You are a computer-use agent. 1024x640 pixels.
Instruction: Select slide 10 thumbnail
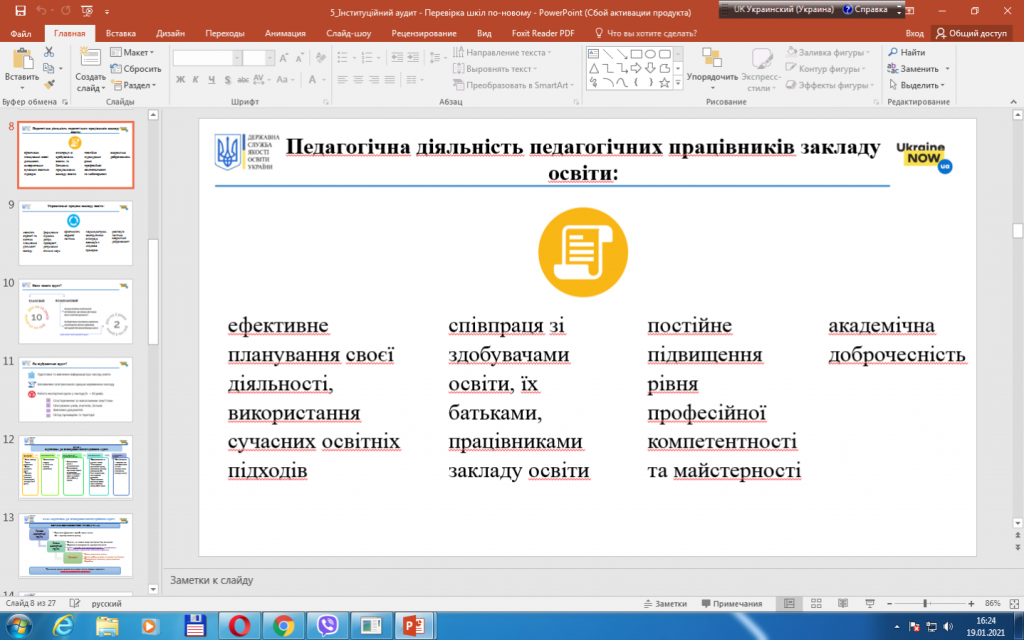coord(75,312)
